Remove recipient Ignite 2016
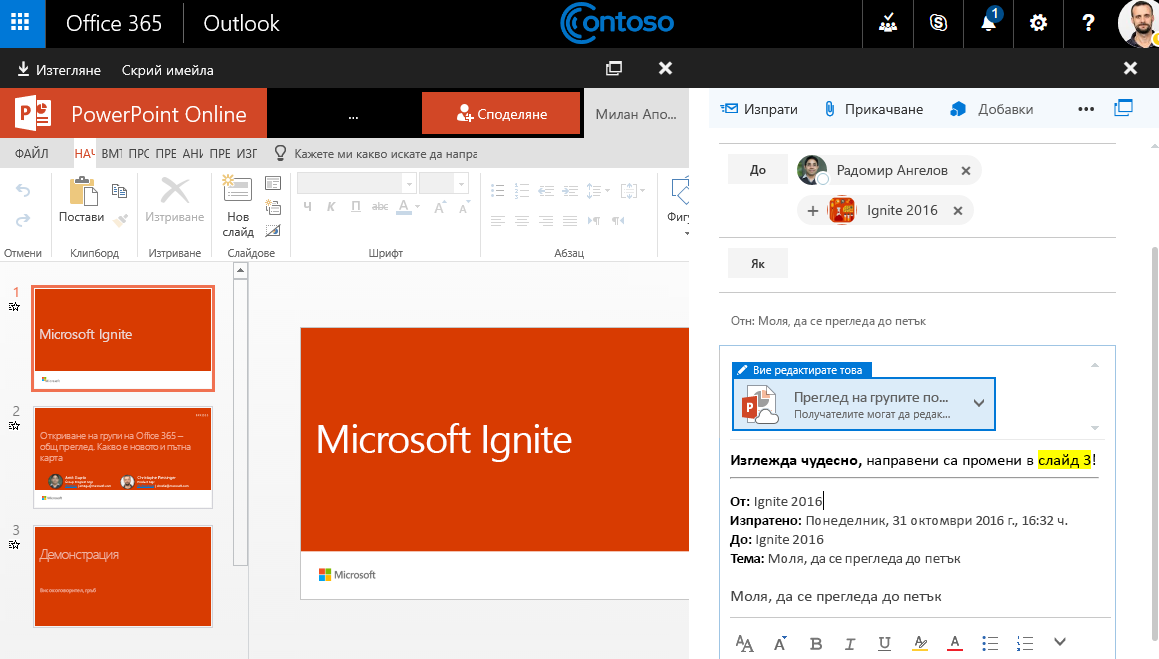1159x659 pixels. [x=958, y=211]
